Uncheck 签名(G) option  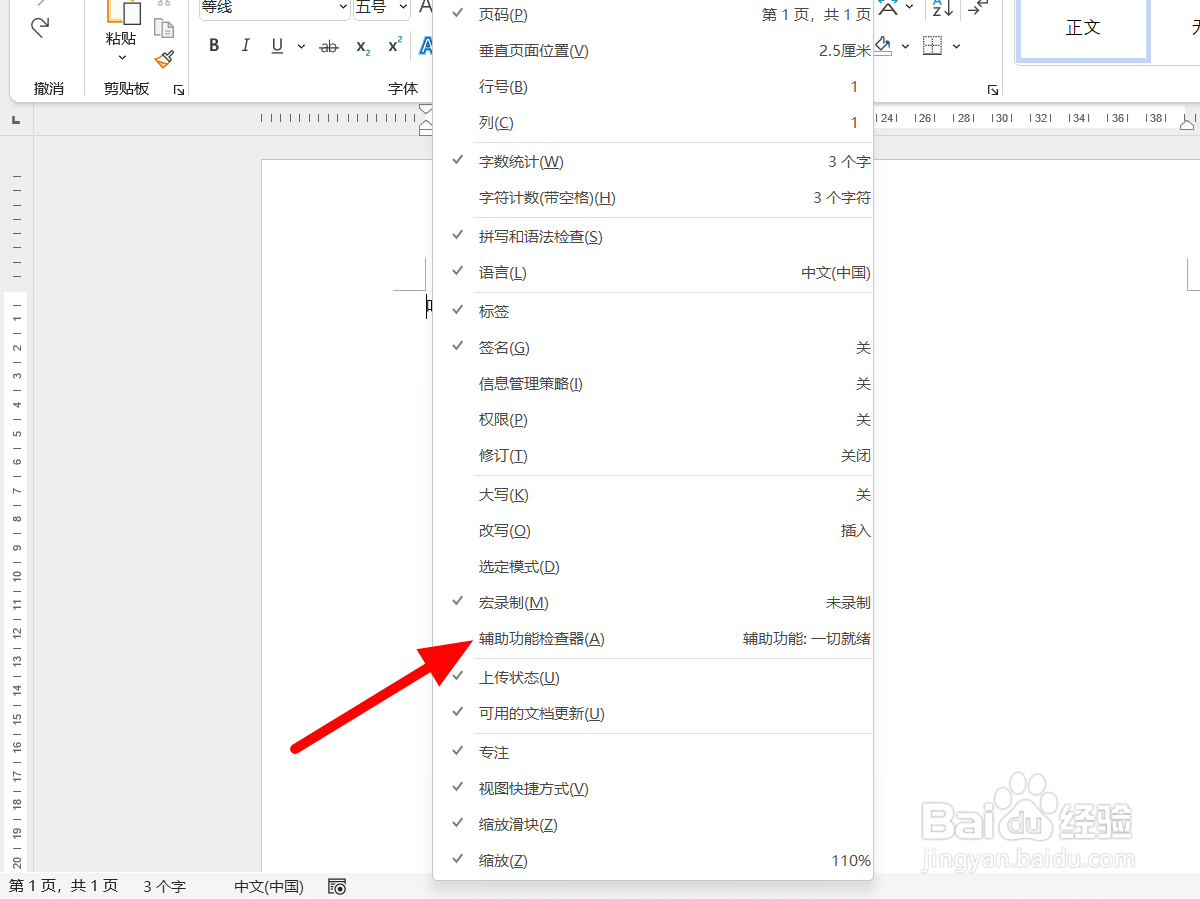point(653,348)
